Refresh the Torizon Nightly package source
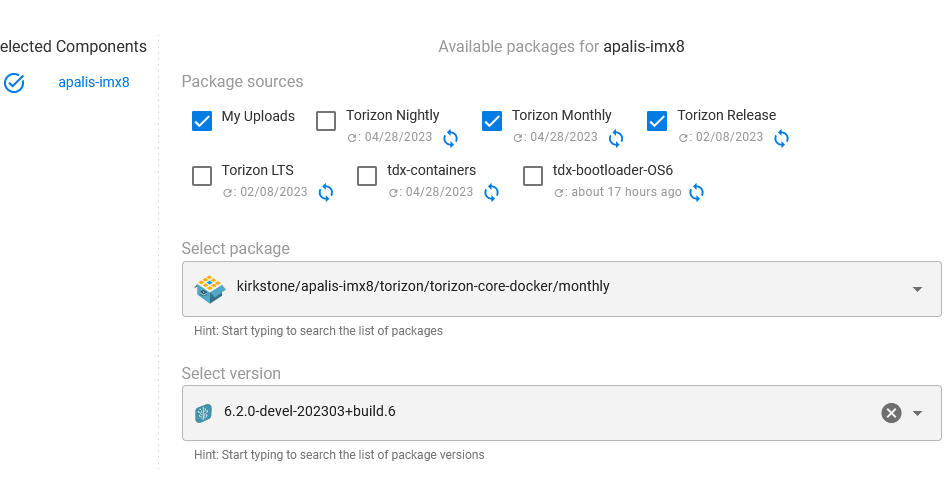The height and width of the screenshot is (504, 950). pos(450,139)
